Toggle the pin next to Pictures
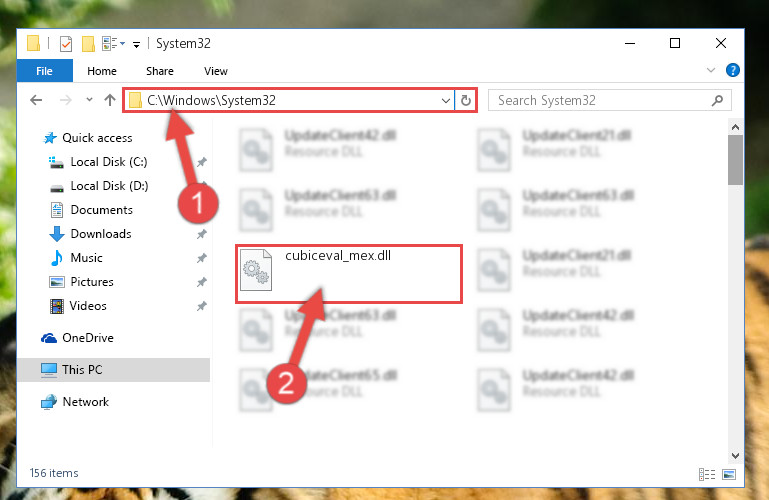This screenshot has width=769, height=500. click(202, 282)
